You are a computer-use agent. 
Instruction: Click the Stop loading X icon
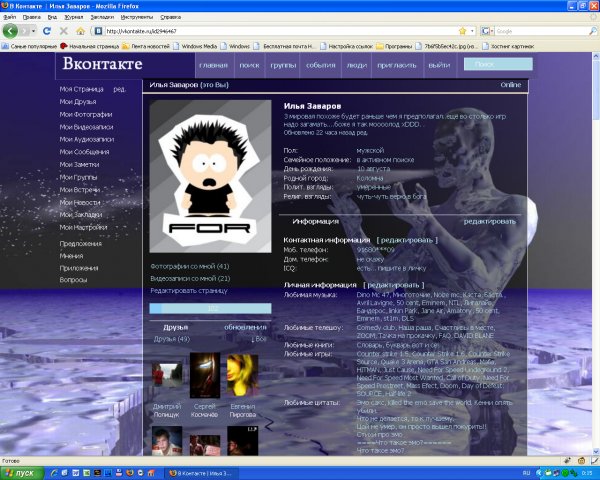click(x=64, y=31)
